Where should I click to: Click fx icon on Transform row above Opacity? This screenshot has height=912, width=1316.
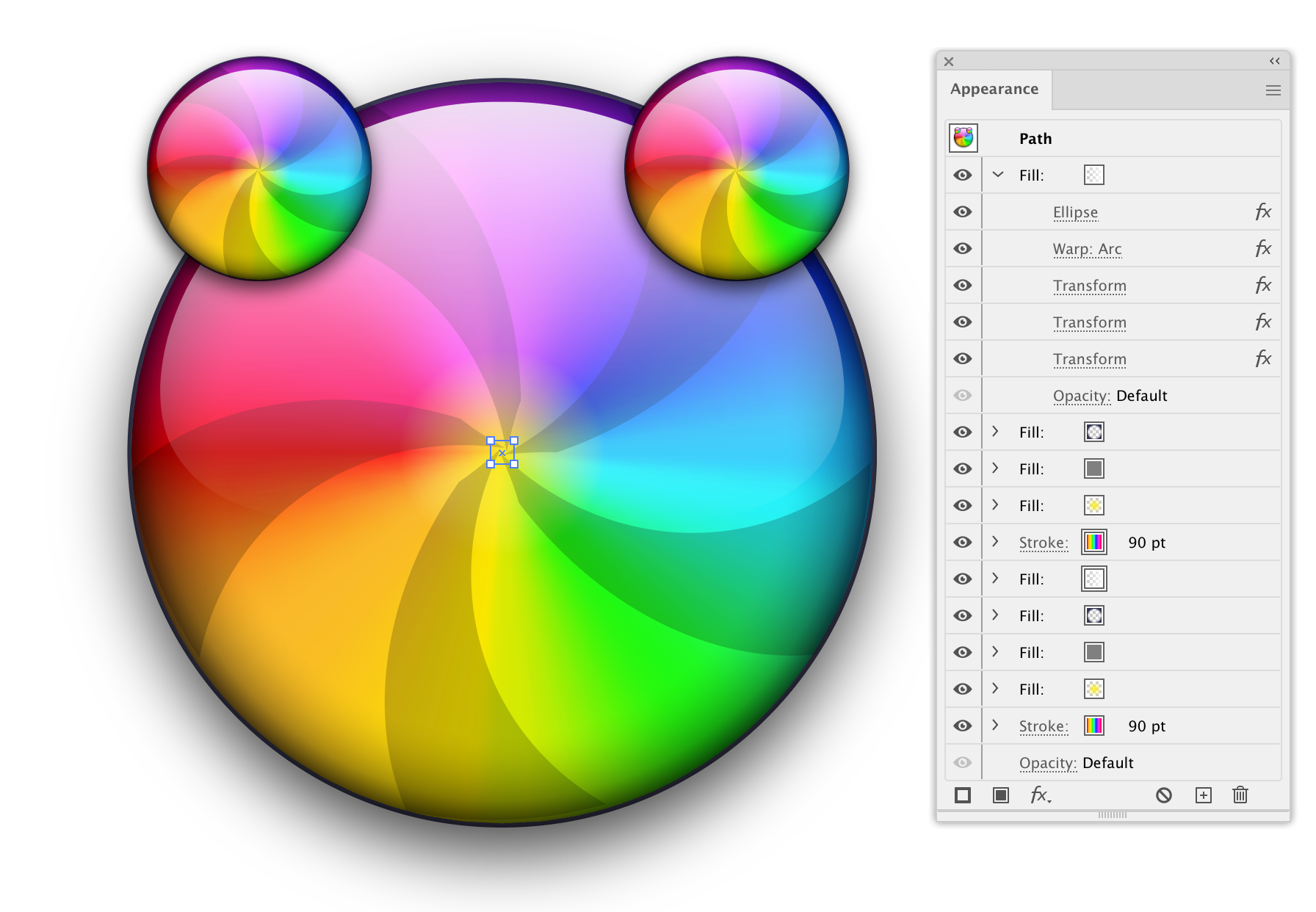[x=1263, y=358]
